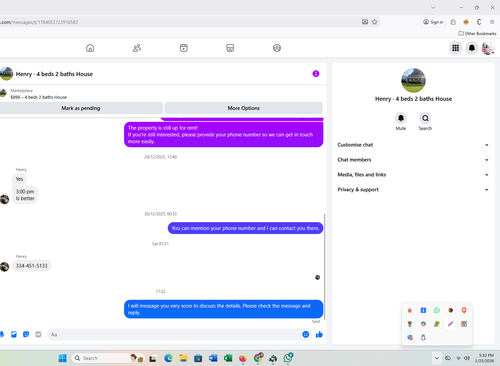Open Microsoft Store from taskbar
Viewport: 500px width, 366px height.
[x=198, y=358]
